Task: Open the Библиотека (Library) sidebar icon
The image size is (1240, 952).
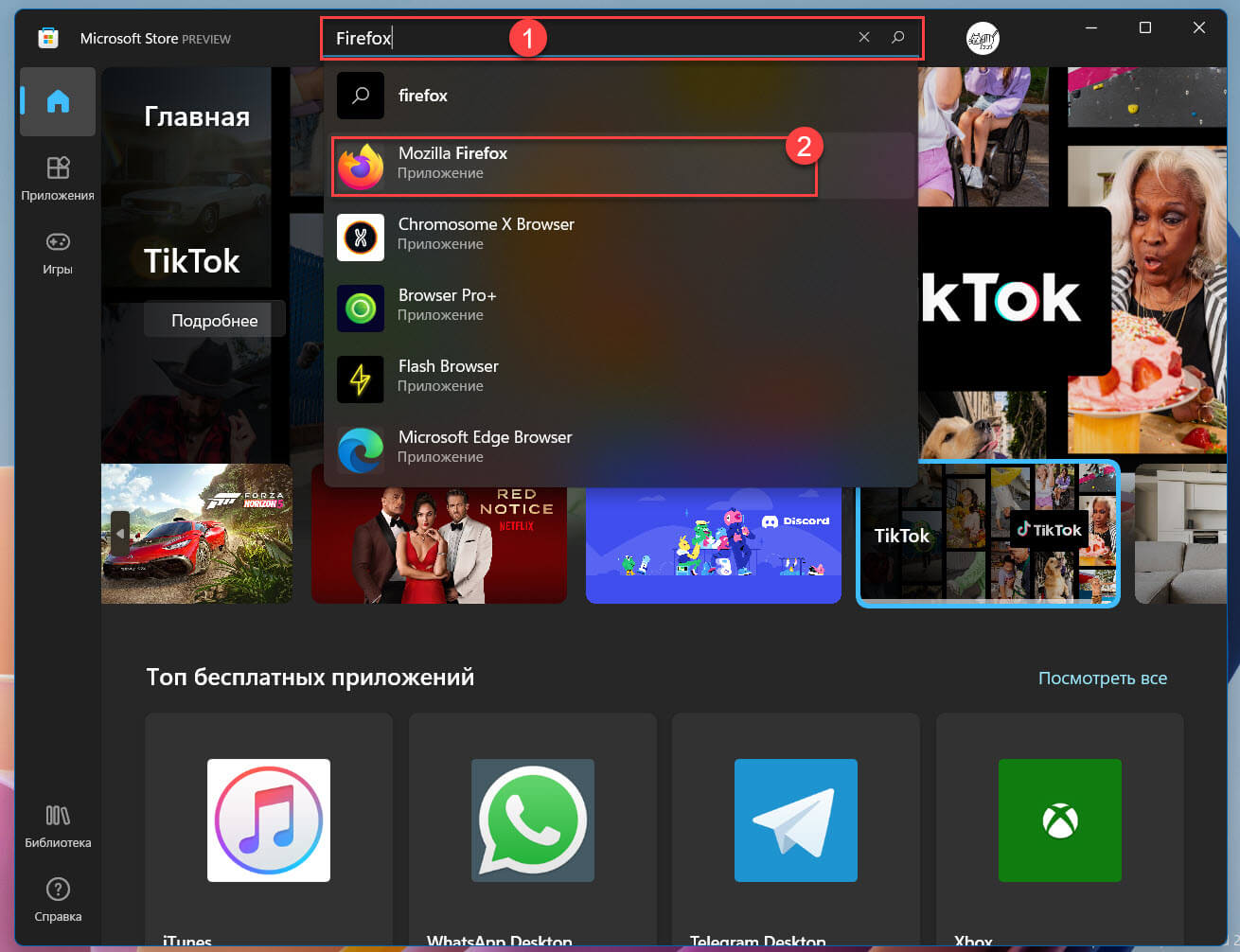Action: click(x=58, y=826)
